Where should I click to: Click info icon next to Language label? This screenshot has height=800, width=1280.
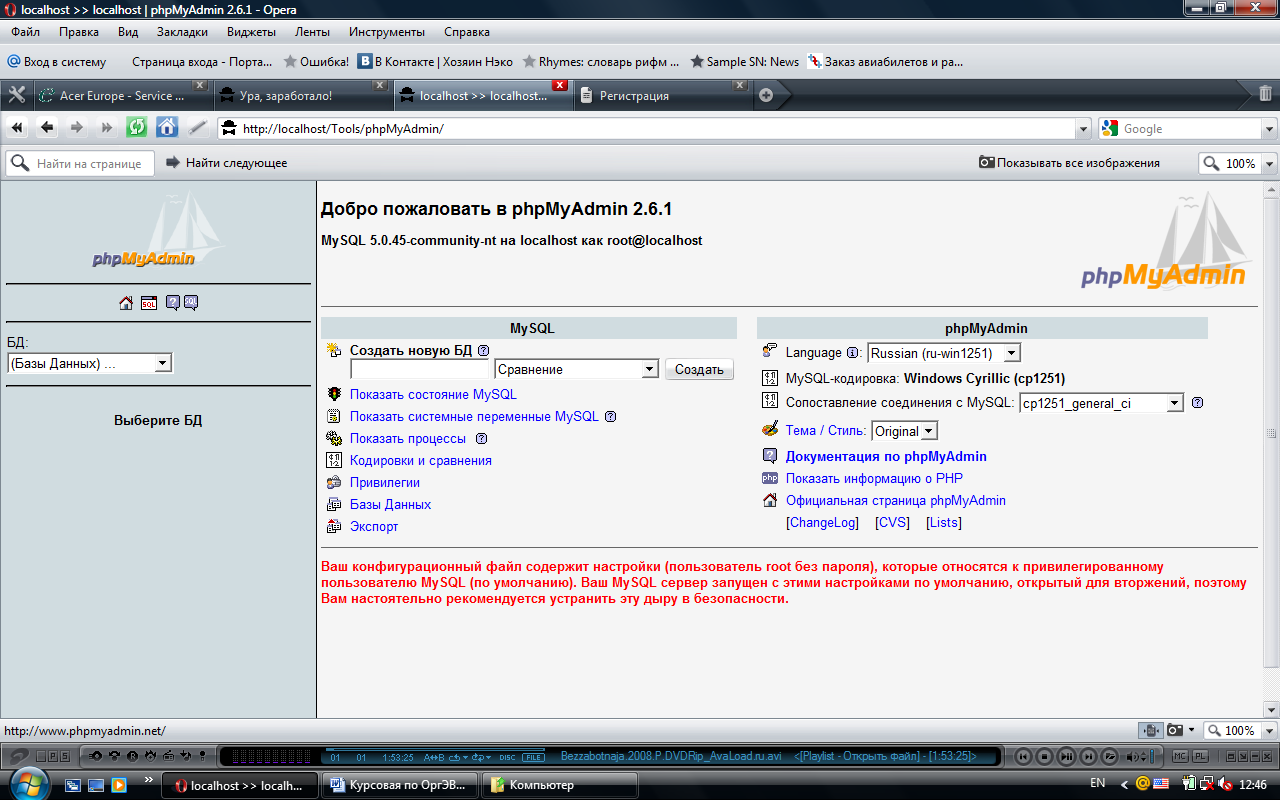[x=852, y=353]
